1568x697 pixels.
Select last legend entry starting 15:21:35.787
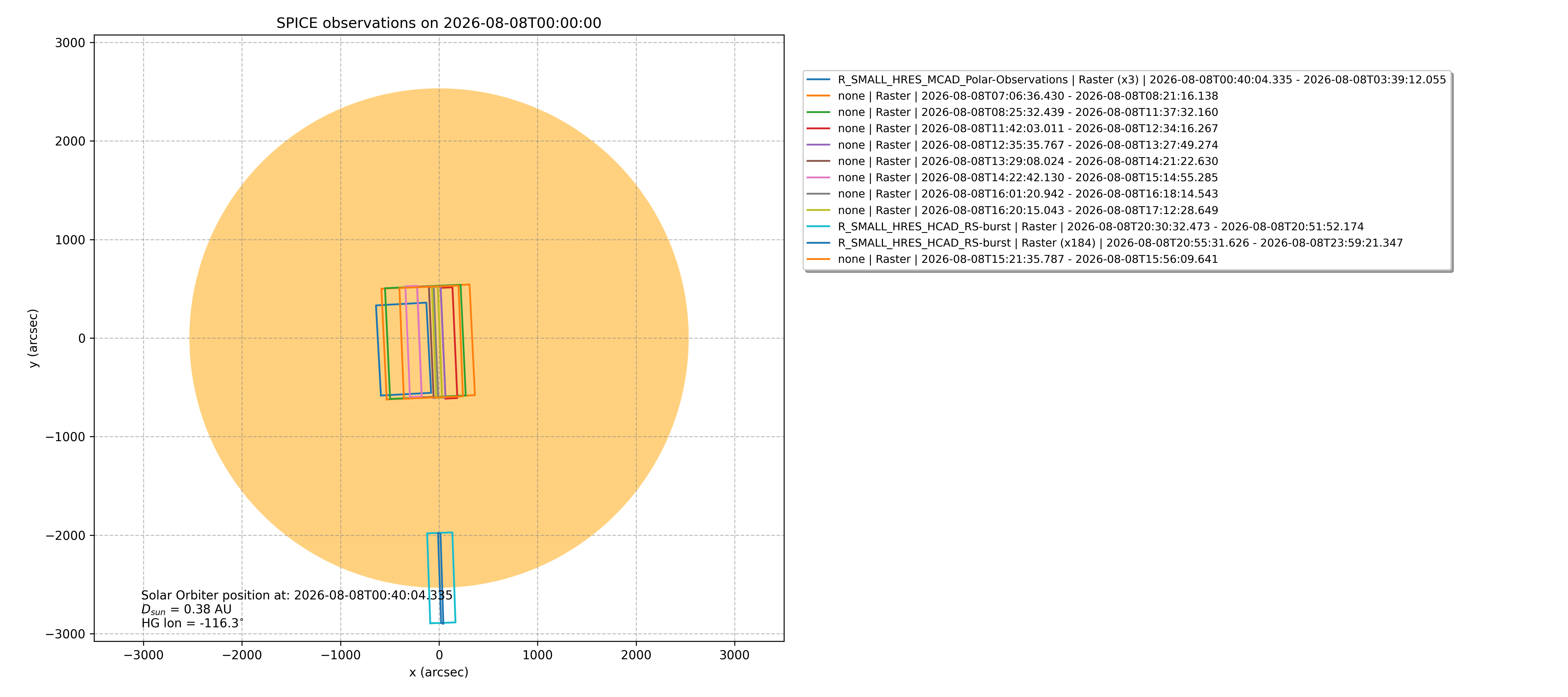[1012, 259]
